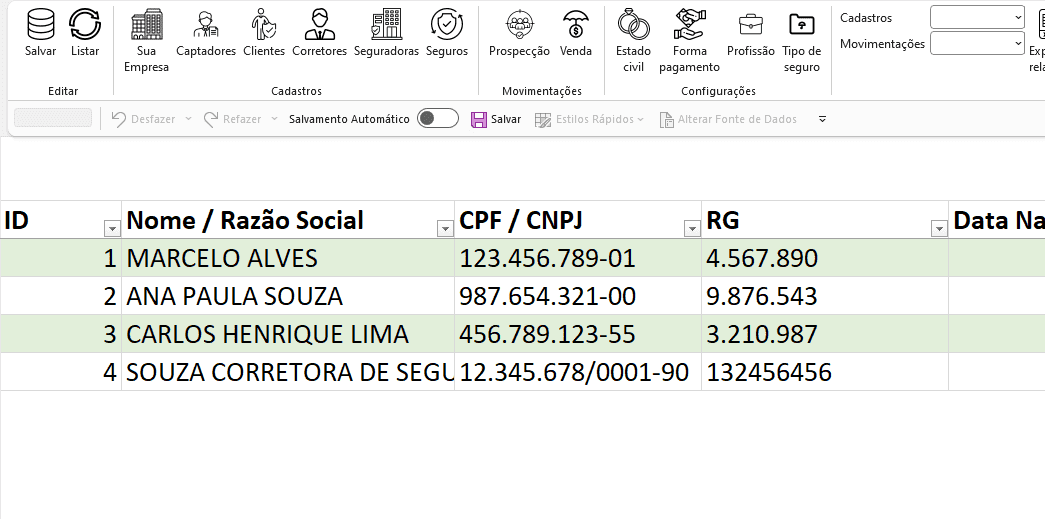Select RG cell 3.210.987

click(x=825, y=334)
